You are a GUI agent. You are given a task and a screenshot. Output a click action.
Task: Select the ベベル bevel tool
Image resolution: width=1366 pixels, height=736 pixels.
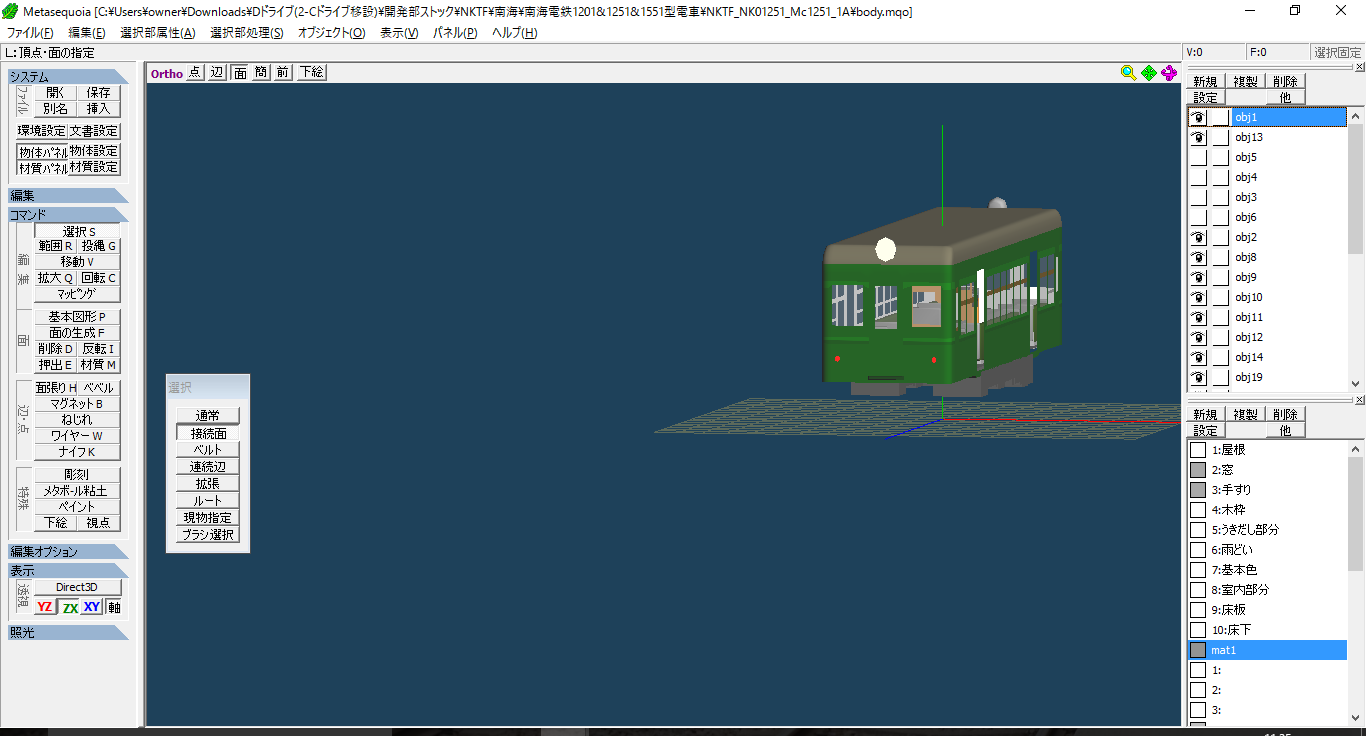point(99,388)
